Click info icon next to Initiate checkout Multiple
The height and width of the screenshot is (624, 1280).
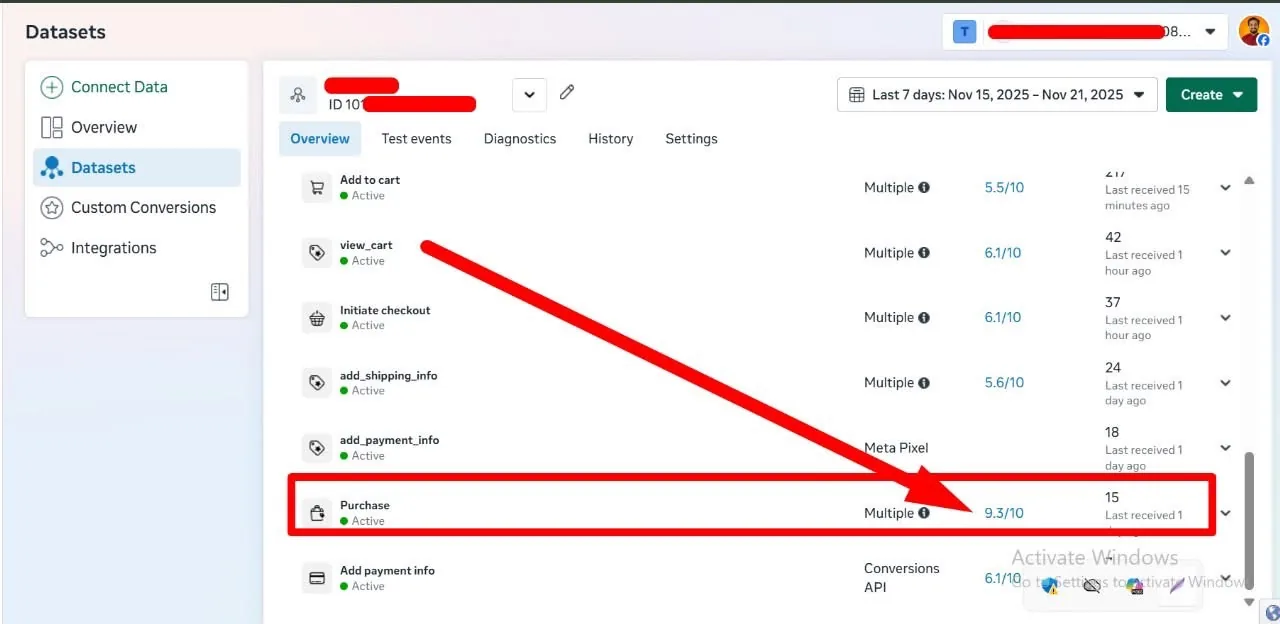point(924,317)
